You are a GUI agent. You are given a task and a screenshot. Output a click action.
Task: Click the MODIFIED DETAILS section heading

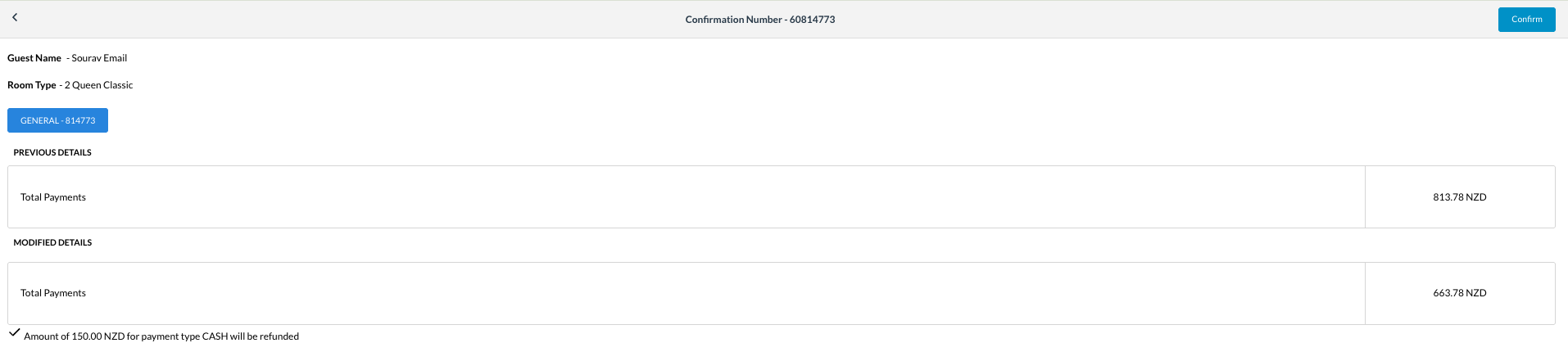(52, 242)
